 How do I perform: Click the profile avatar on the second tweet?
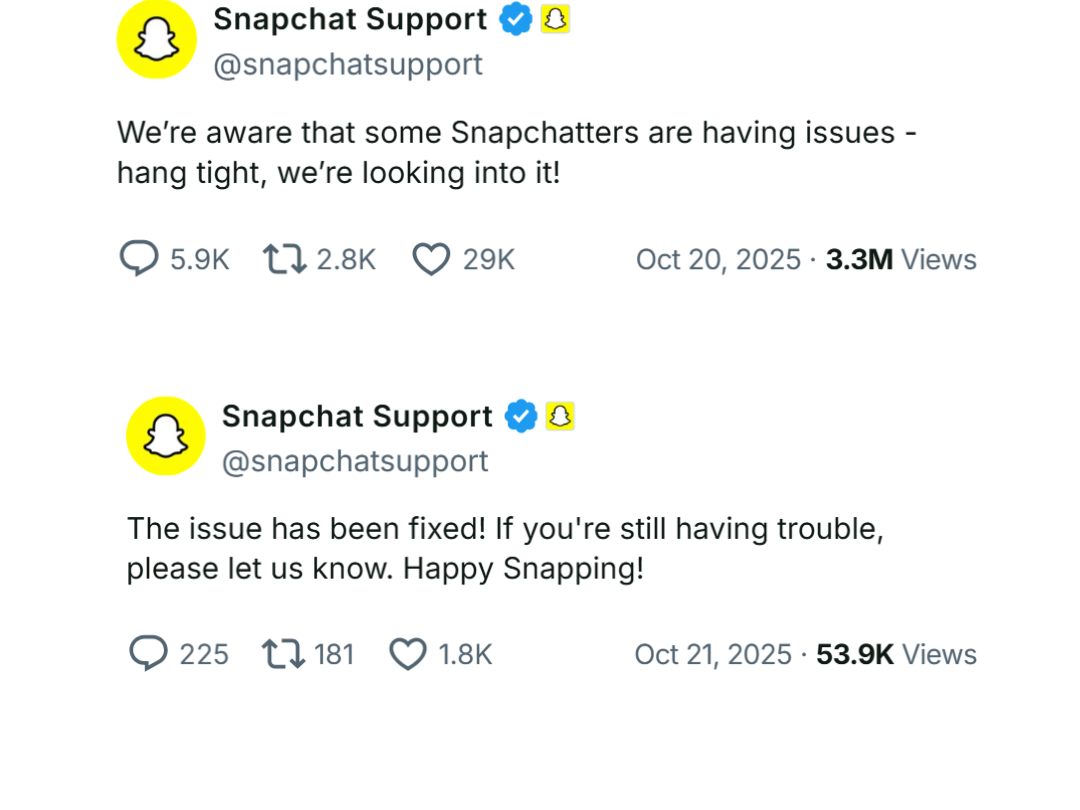click(x=166, y=436)
